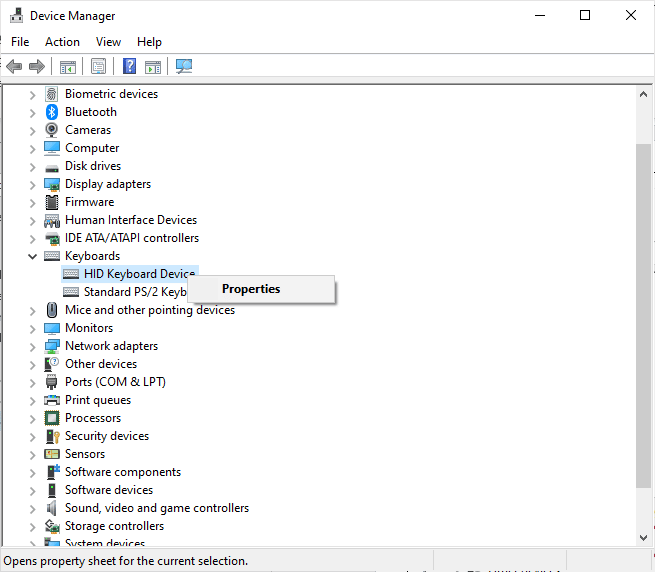
Task: Open the View menu
Action: pos(108,42)
